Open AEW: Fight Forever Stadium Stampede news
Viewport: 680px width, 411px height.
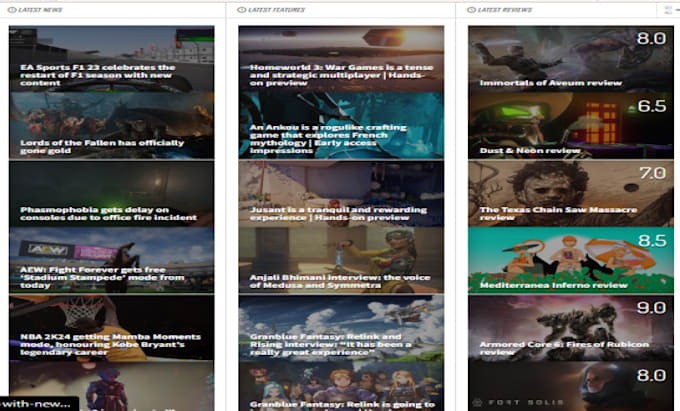coord(111,260)
